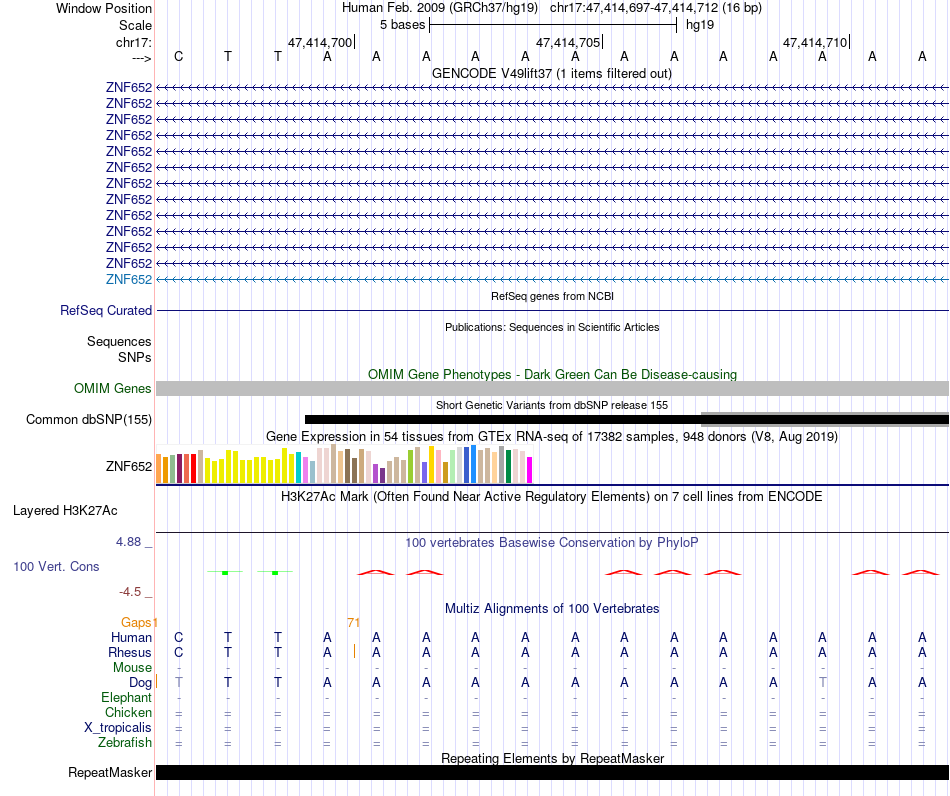This screenshot has height=796, width=950.
Task: Open the GENCODE V49lift37 track title
Action: click(552, 73)
